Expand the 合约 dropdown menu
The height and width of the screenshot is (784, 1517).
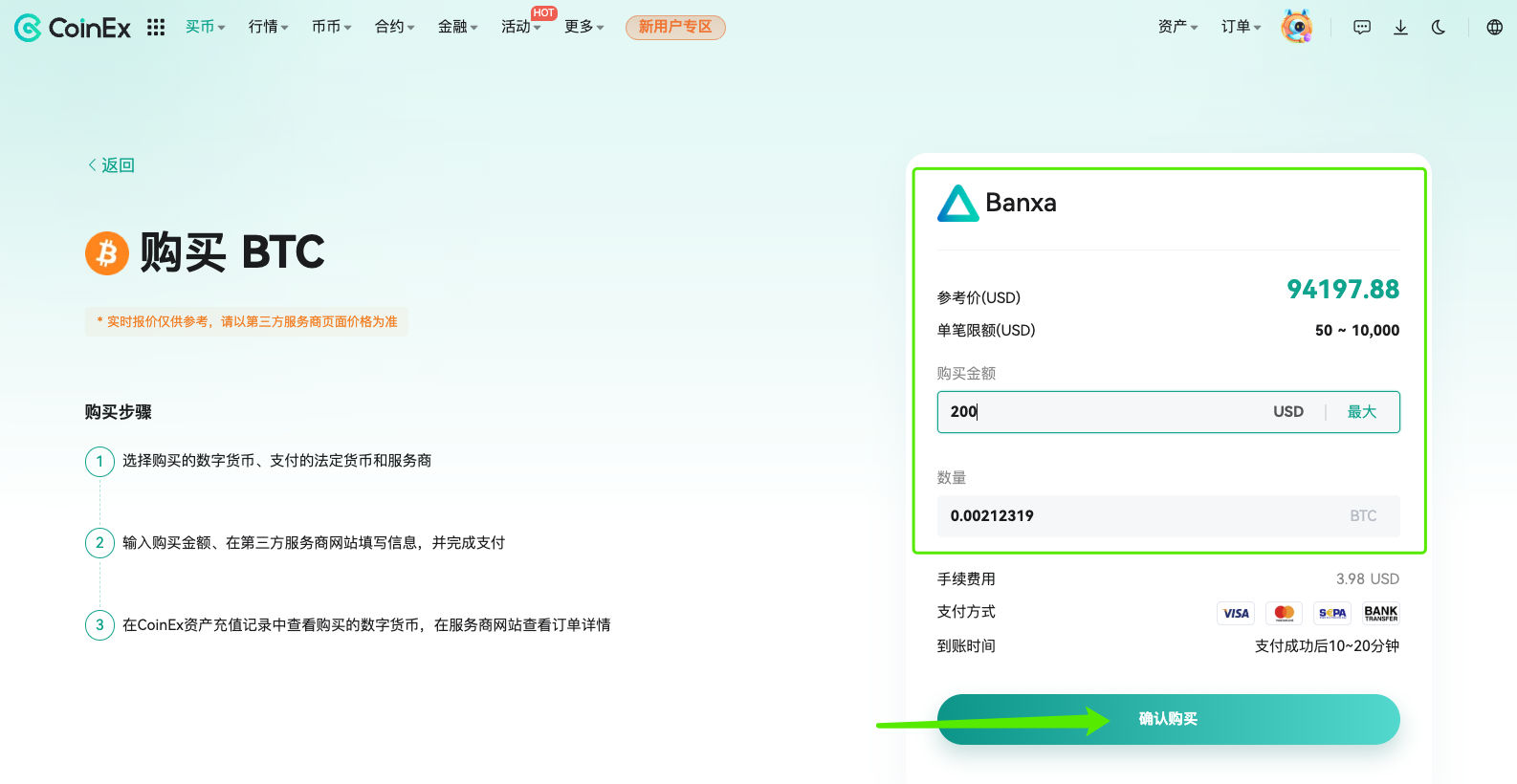point(394,27)
